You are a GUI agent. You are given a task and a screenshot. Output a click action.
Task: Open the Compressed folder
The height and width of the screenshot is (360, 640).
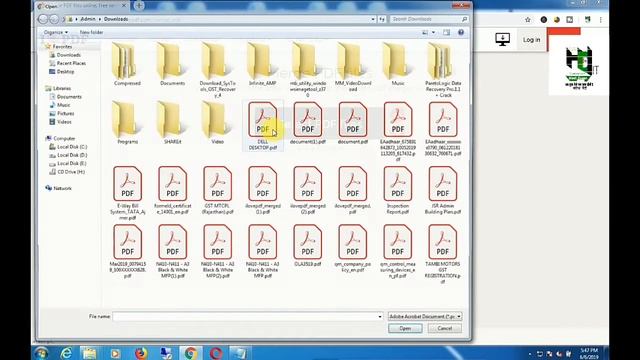pos(127,65)
